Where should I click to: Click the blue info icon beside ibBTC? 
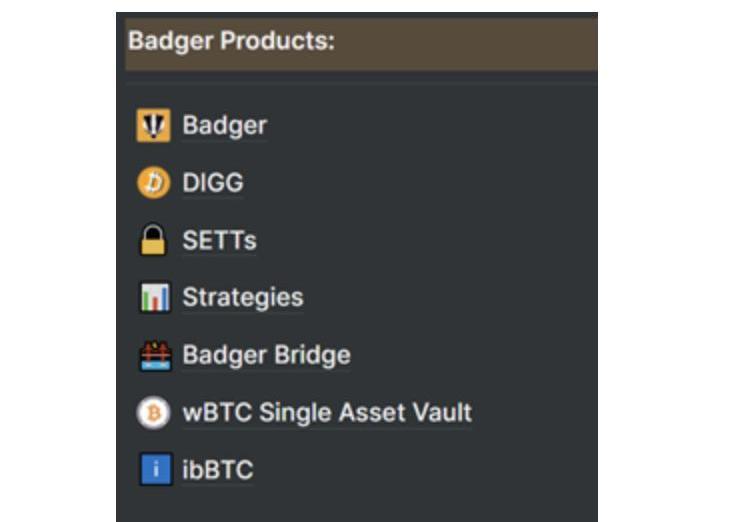[x=153, y=469]
